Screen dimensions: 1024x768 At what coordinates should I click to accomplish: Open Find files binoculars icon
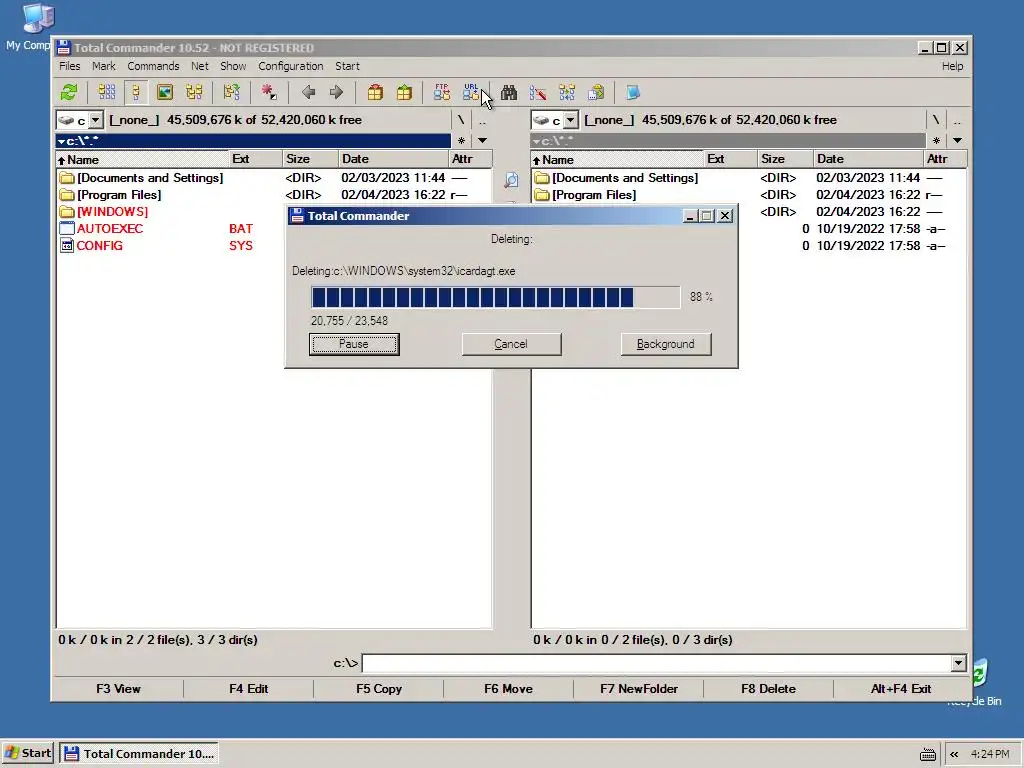coord(509,92)
